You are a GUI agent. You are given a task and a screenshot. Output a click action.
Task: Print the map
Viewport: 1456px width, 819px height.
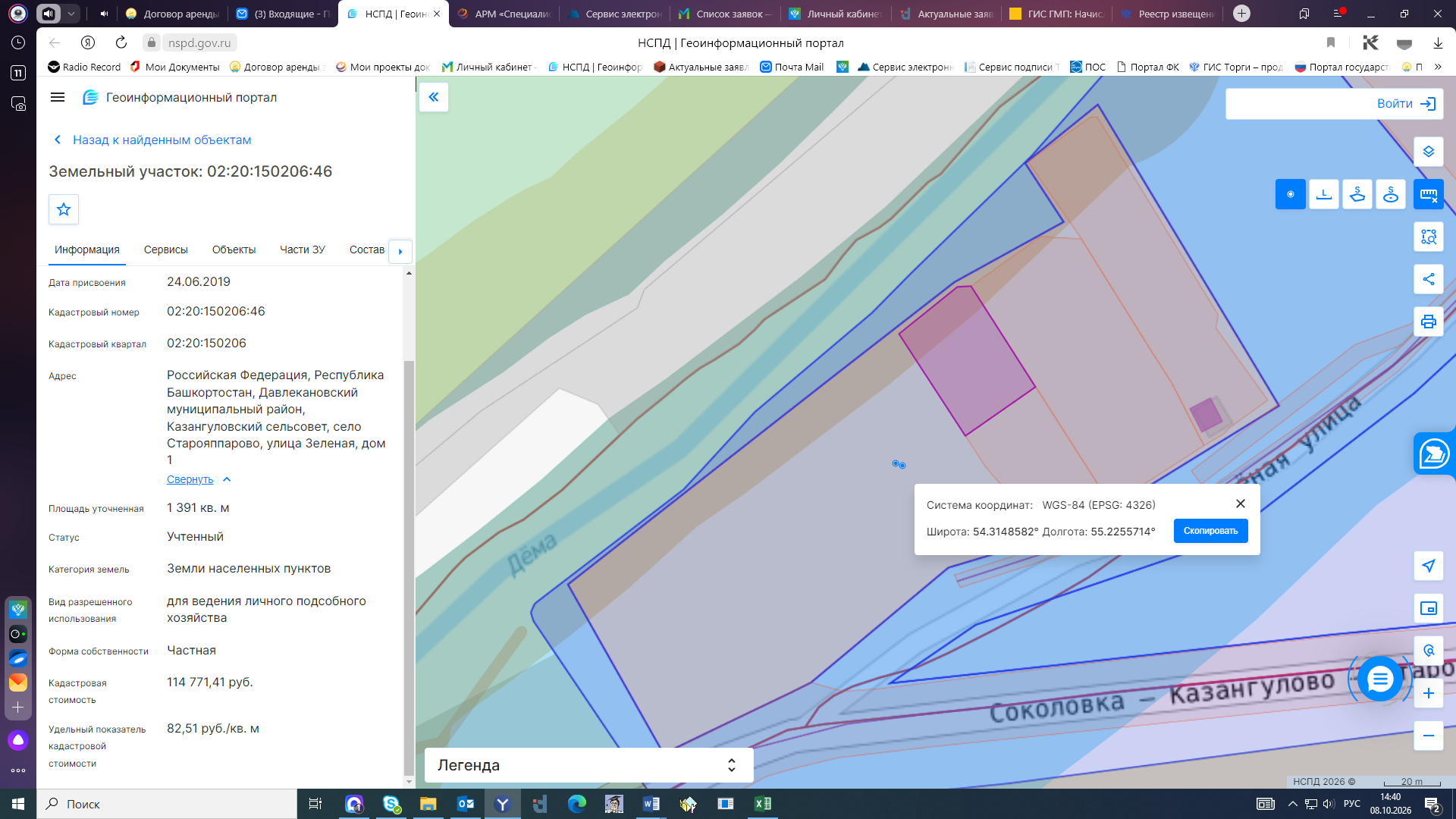1429,322
